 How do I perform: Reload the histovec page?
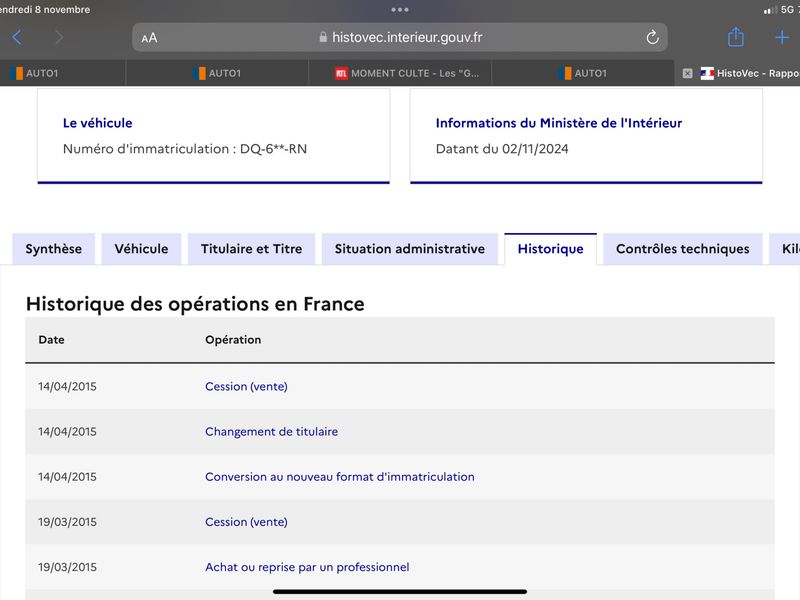click(652, 37)
